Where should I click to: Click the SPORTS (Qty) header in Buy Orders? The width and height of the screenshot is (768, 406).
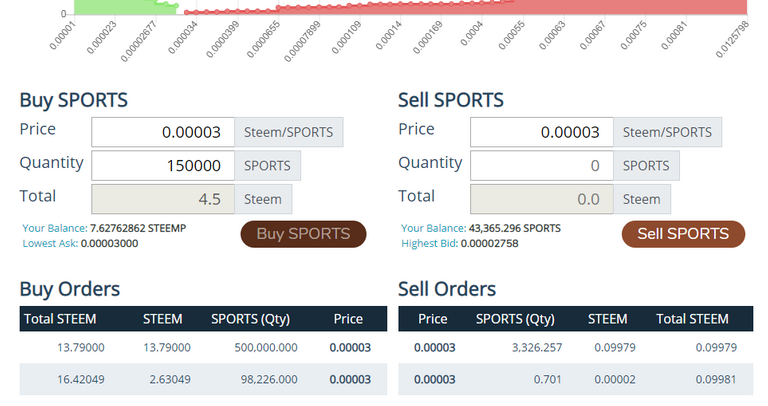(x=250, y=319)
